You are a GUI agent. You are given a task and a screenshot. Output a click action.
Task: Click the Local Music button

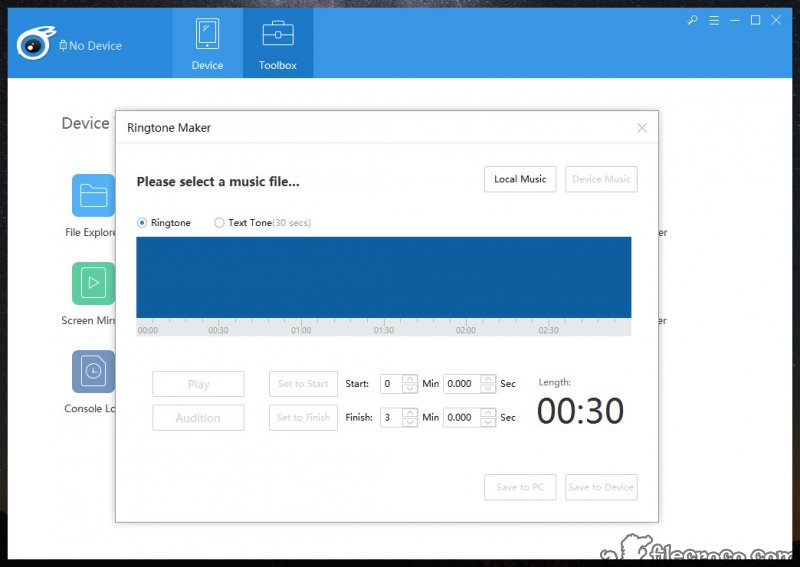pos(520,179)
